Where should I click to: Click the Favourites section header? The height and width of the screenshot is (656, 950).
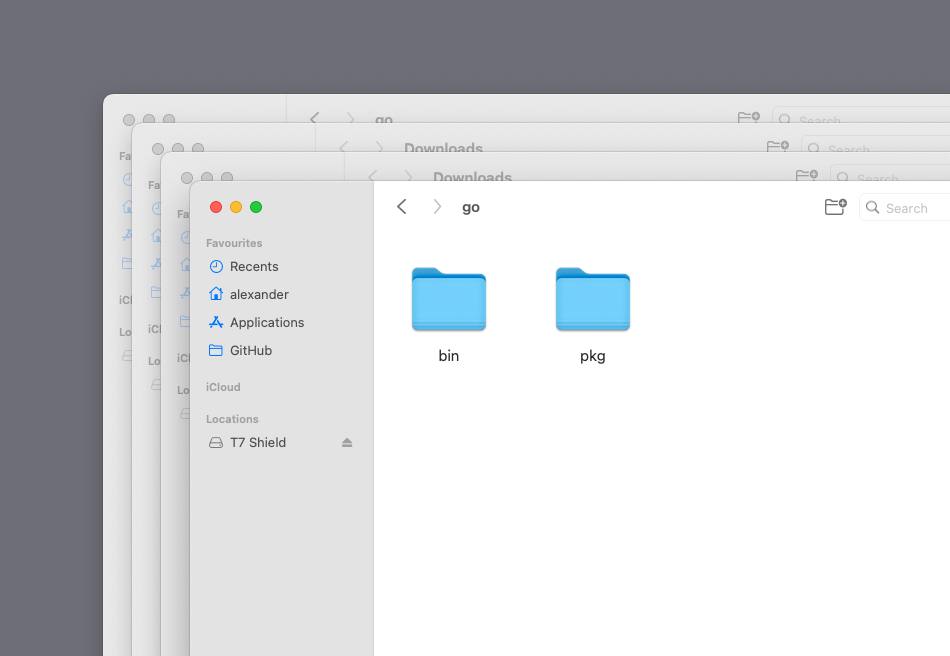pos(234,243)
